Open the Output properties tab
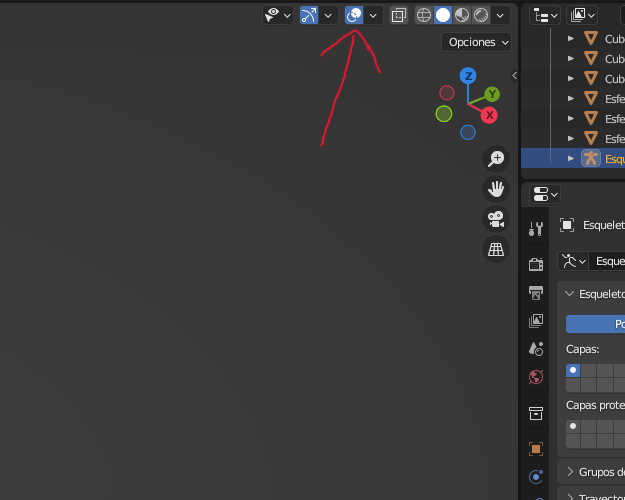 coord(536,292)
